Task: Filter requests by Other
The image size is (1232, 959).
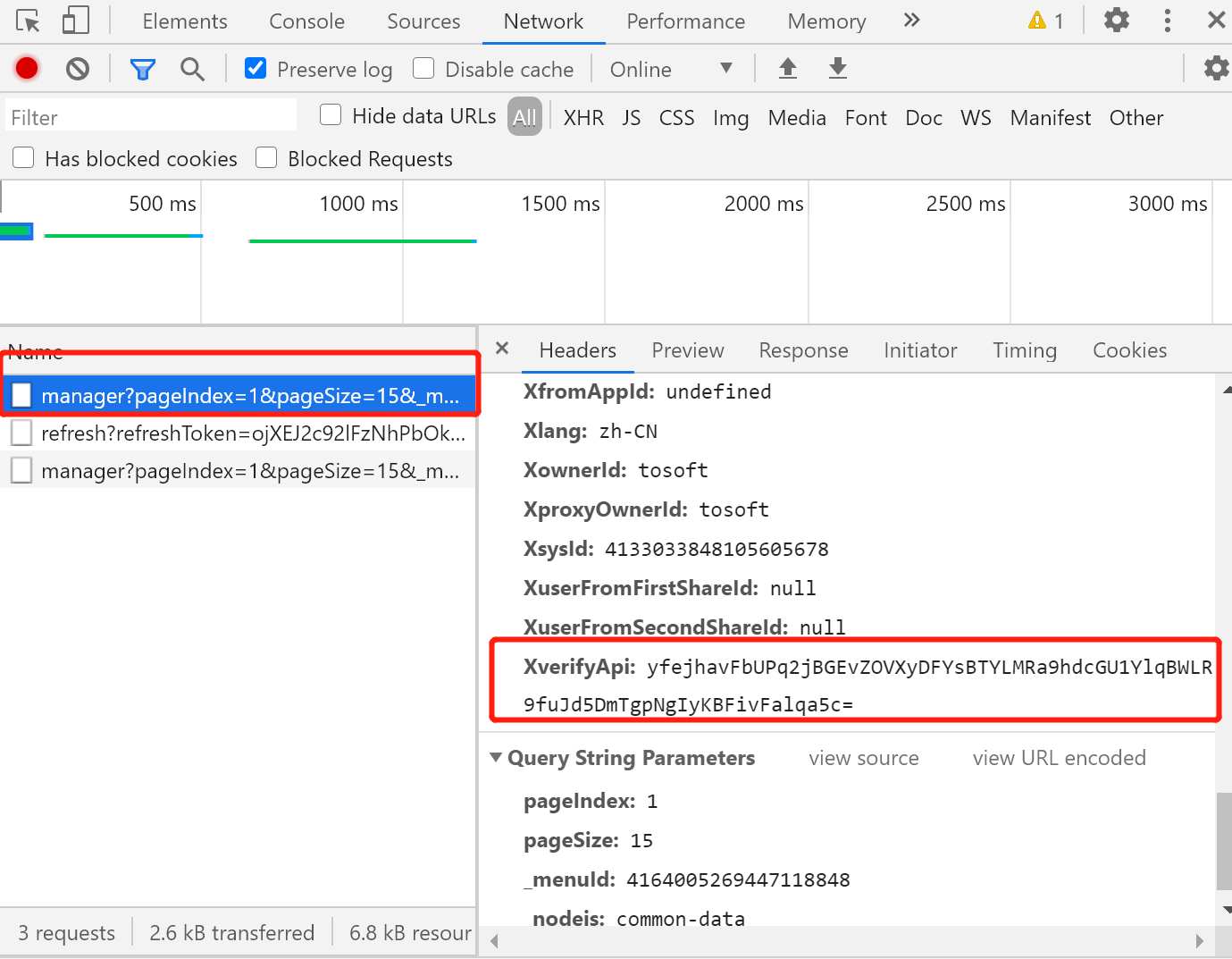Action: pos(1136,118)
